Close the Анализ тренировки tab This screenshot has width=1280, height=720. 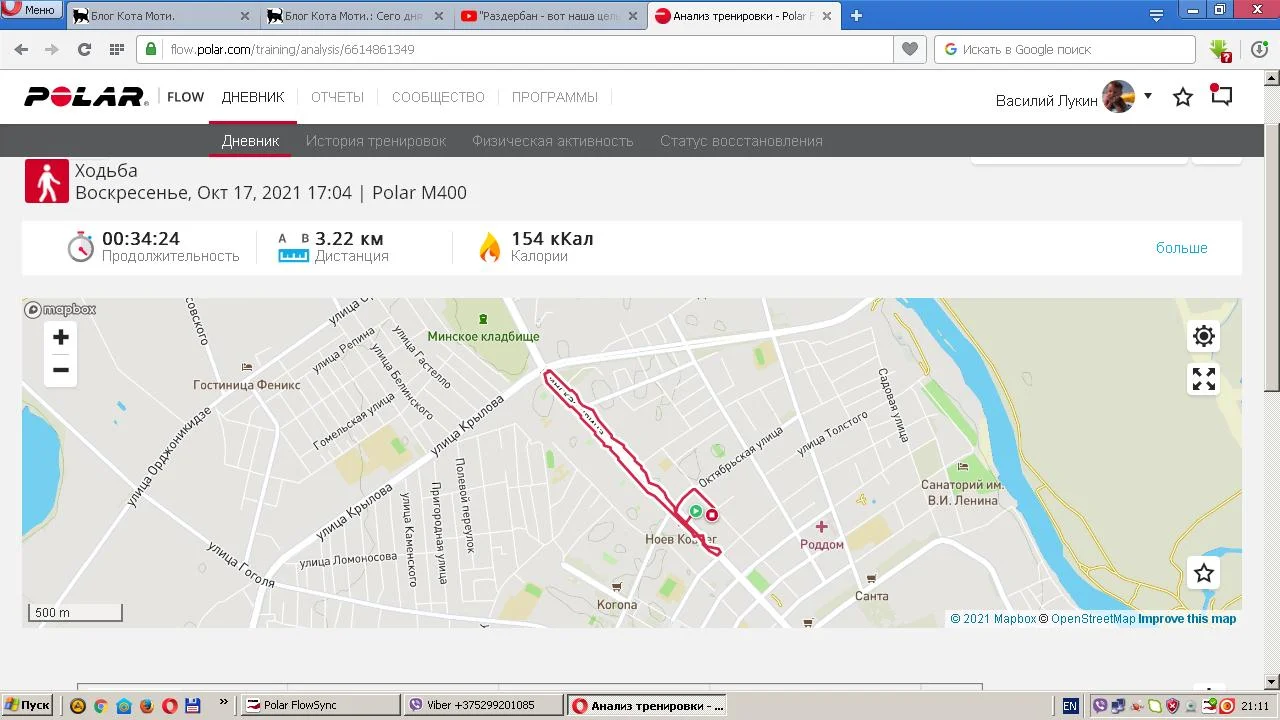click(x=827, y=16)
